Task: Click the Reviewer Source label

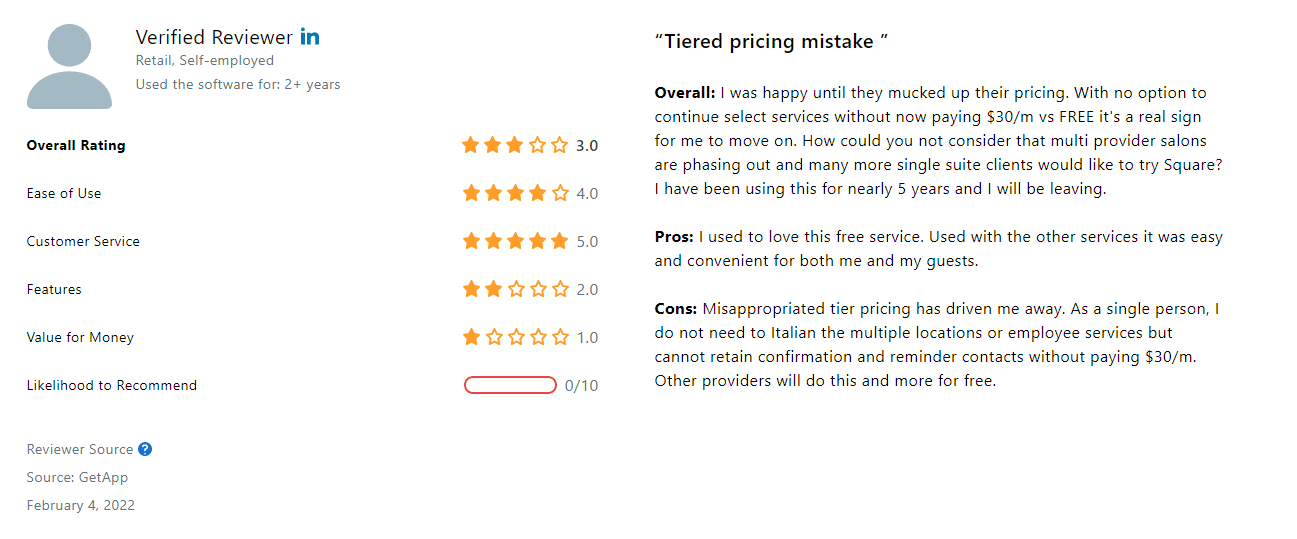Action: 80,449
